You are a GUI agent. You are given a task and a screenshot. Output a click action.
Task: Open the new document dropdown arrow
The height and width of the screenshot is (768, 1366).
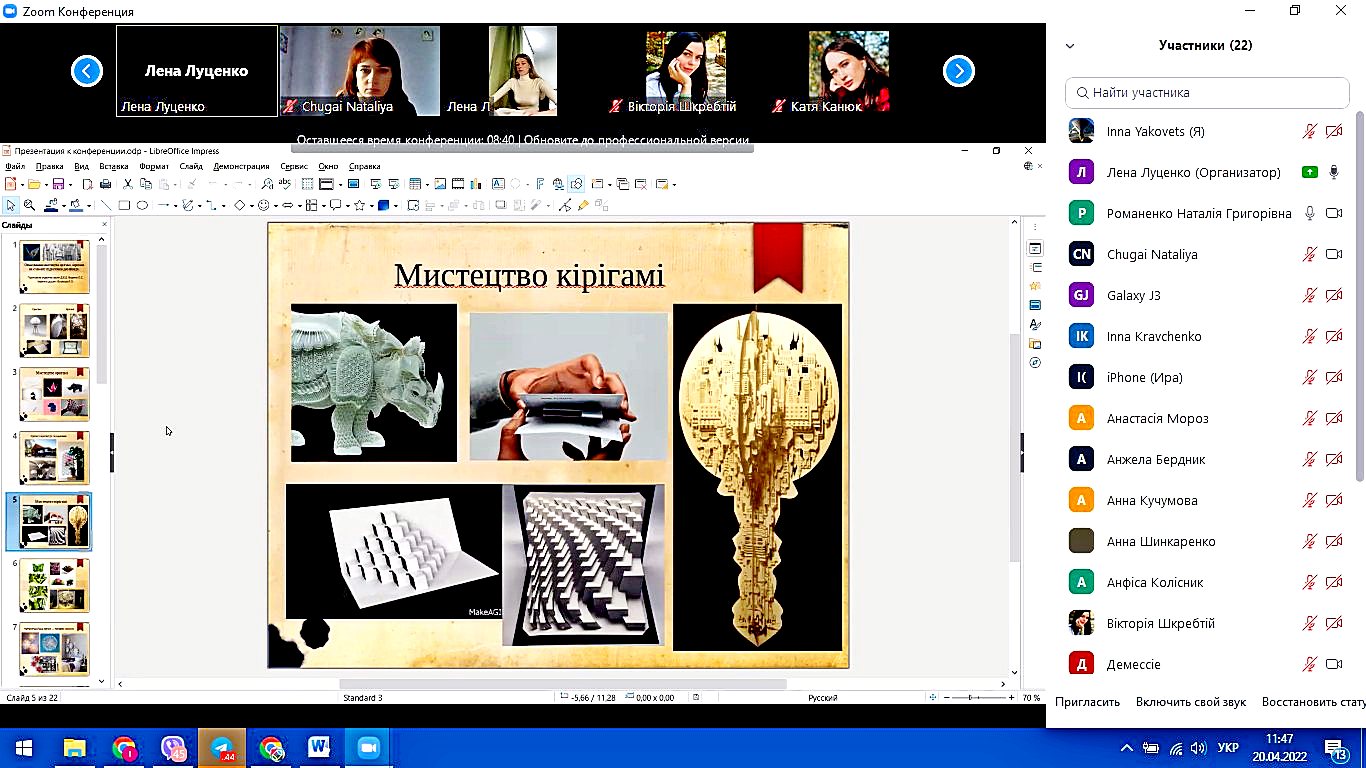coord(23,185)
